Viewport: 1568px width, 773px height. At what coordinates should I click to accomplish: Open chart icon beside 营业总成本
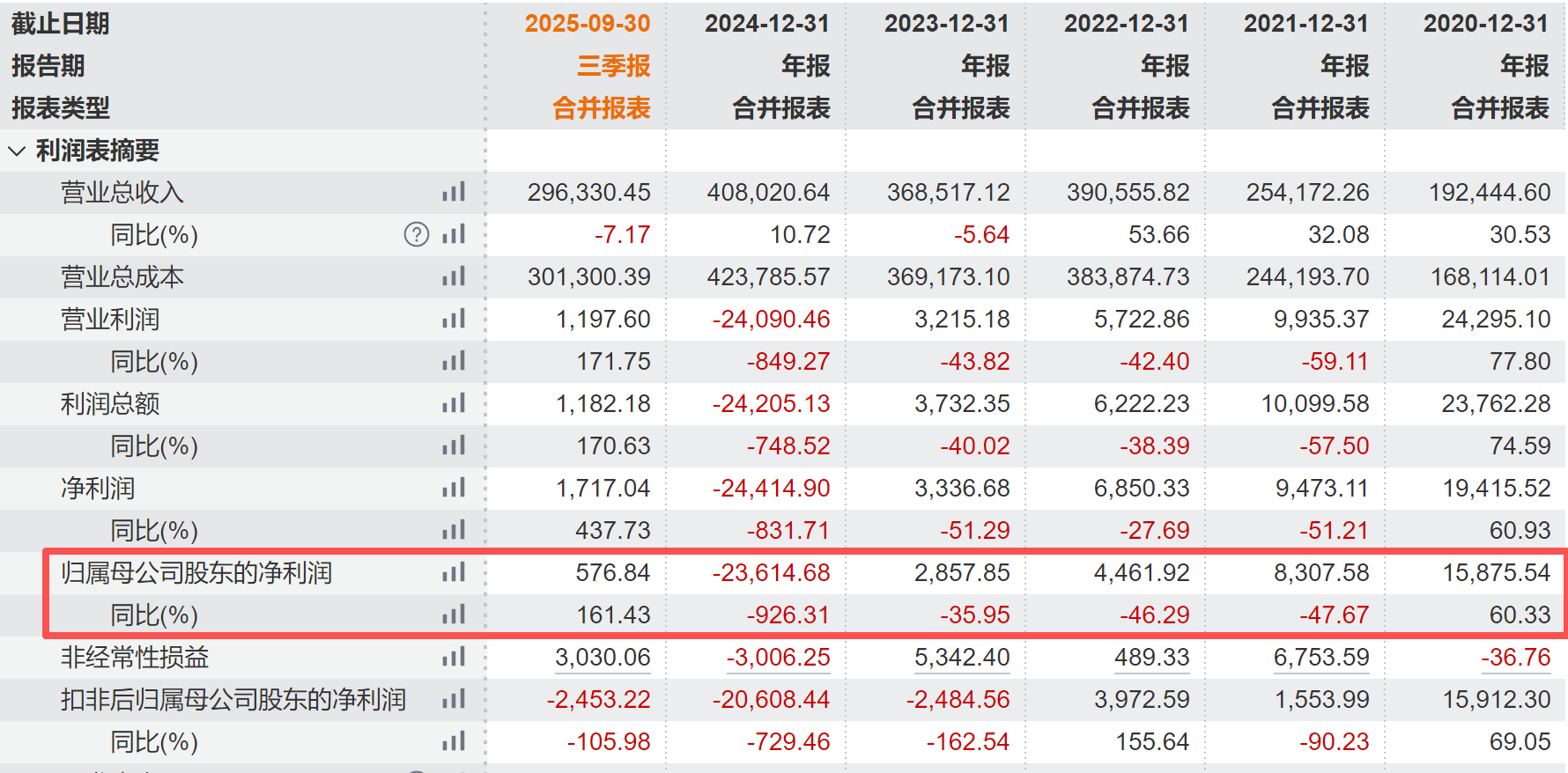[454, 276]
